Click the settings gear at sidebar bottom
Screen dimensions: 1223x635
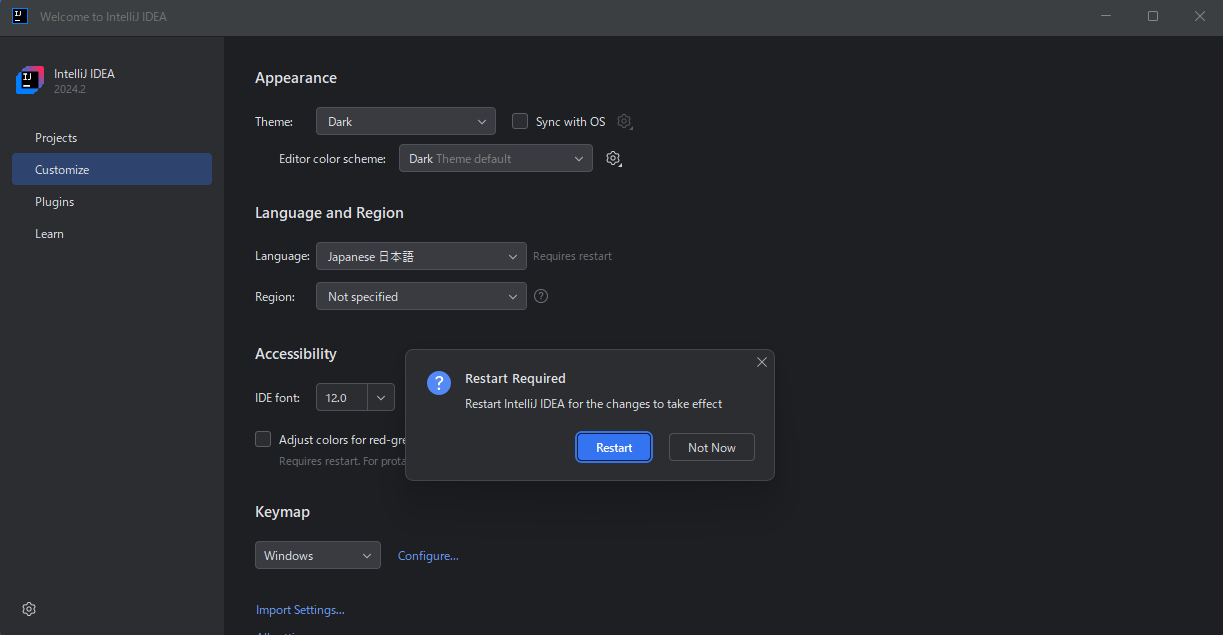click(x=29, y=609)
